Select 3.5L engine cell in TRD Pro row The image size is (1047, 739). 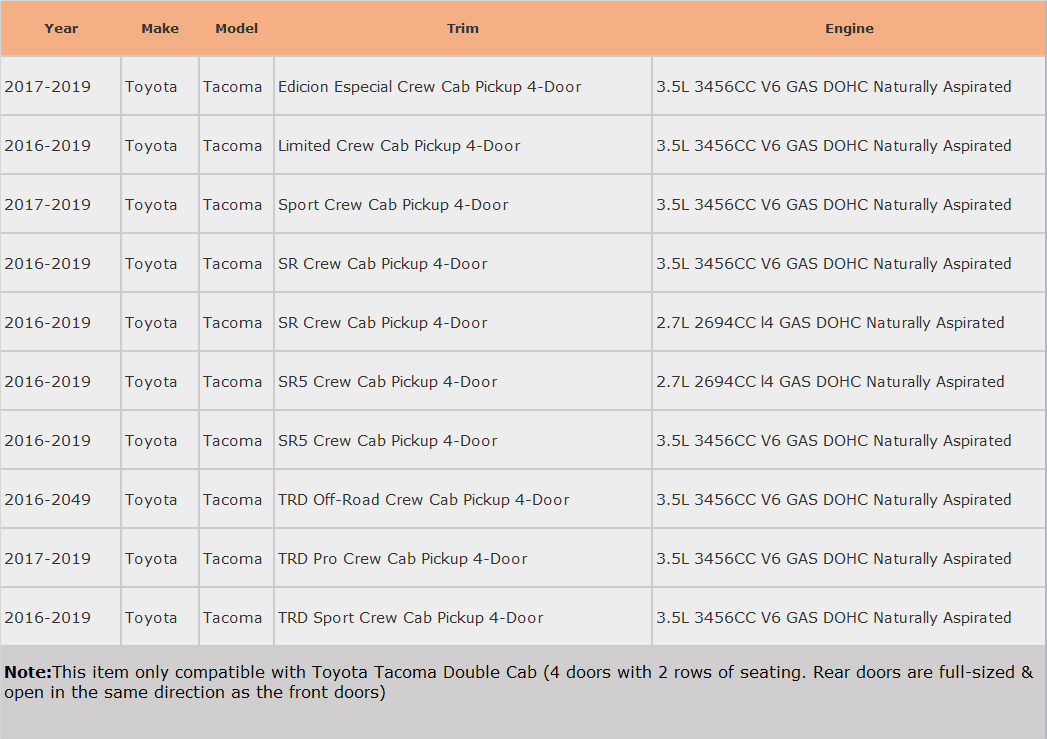pos(849,558)
